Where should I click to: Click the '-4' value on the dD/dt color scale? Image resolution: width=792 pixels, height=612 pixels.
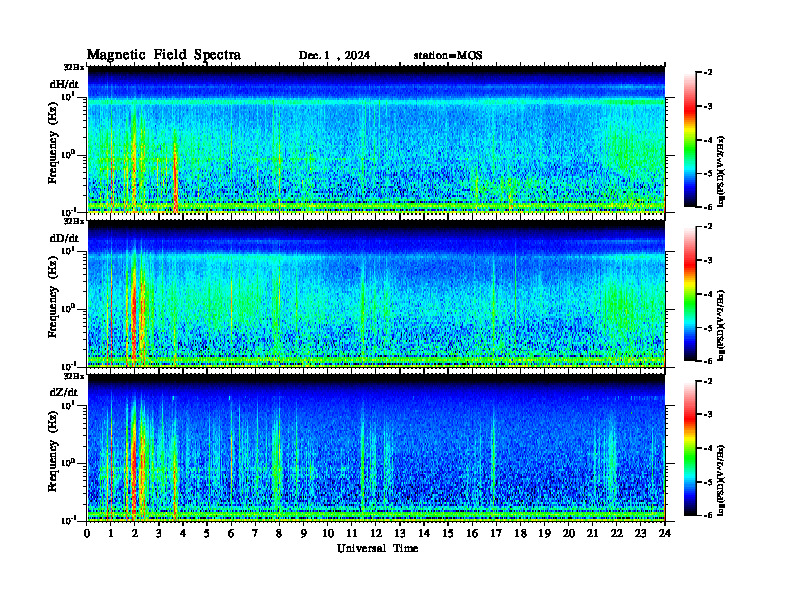pyautogui.click(x=708, y=294)
